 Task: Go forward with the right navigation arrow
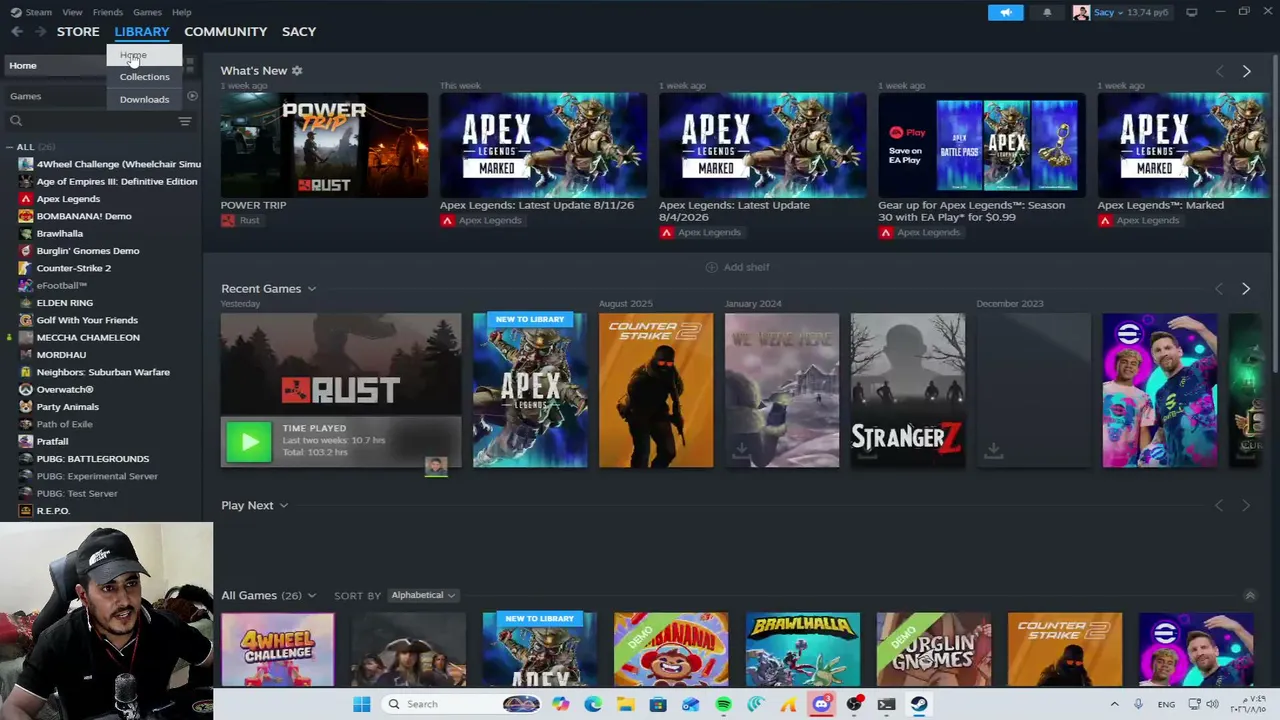[x=39, y=32]
